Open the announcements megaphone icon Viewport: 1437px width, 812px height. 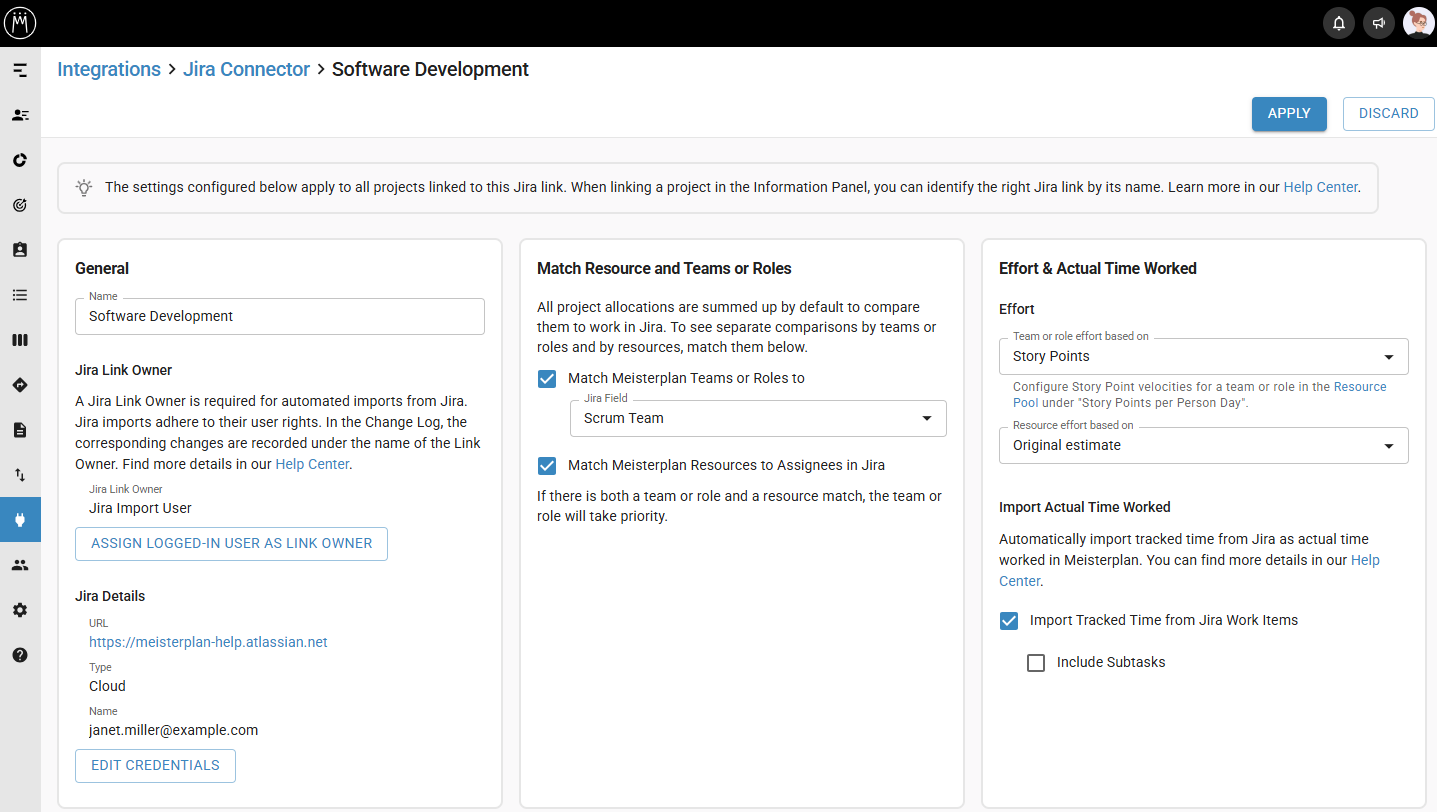(x=1379, y=23)
